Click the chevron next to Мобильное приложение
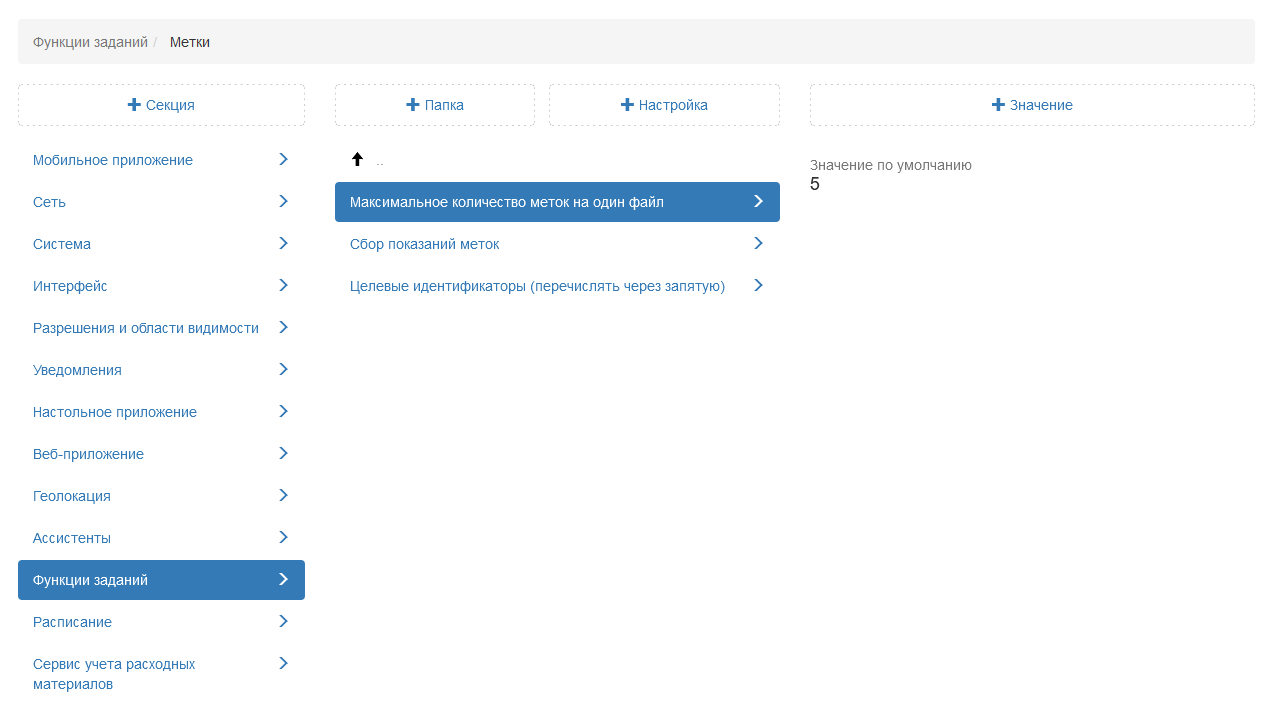Image resolution: width=1273 pixels, height=721 pixels. click(284, 159)
